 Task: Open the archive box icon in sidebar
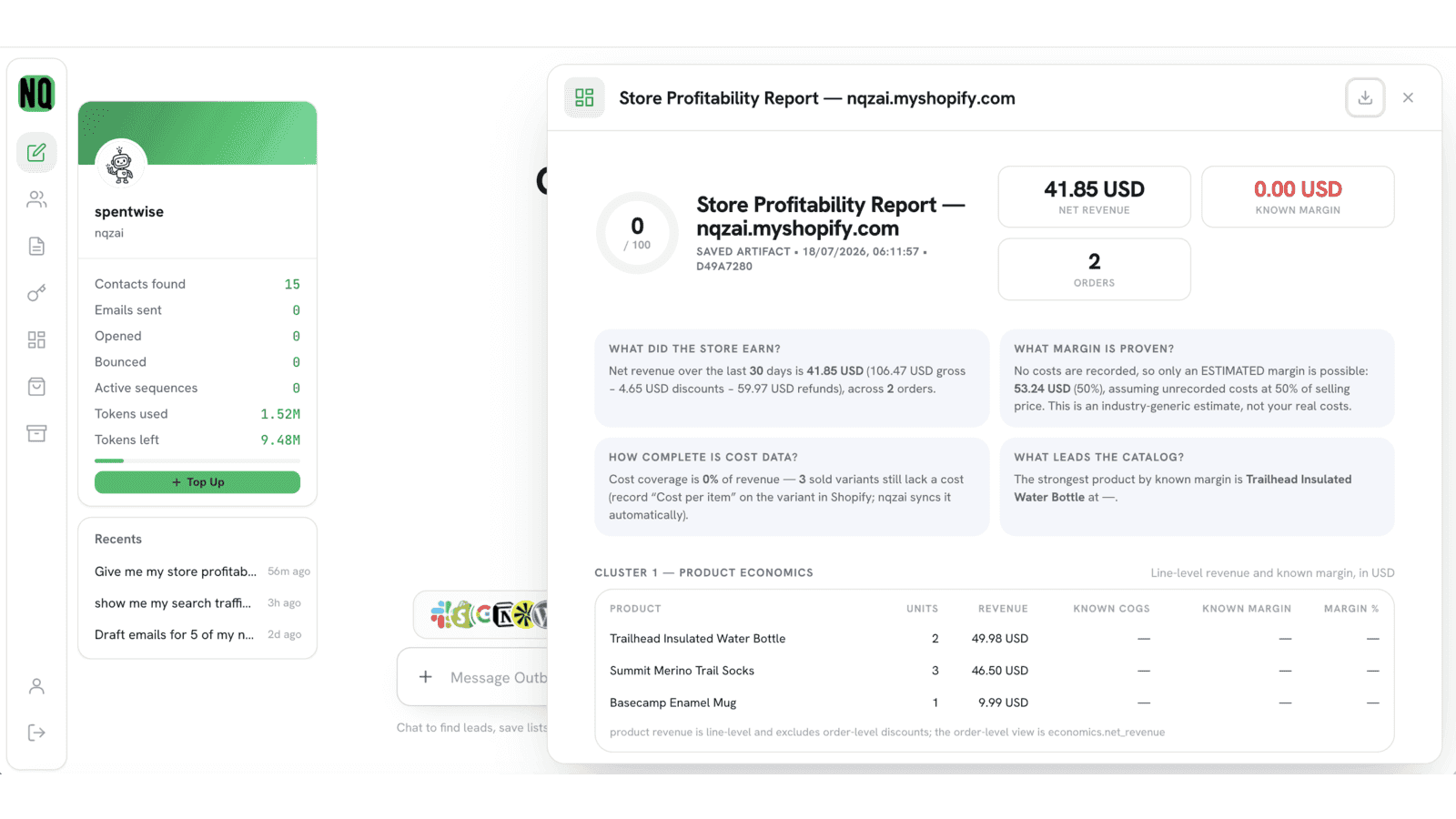pos(36,433)
